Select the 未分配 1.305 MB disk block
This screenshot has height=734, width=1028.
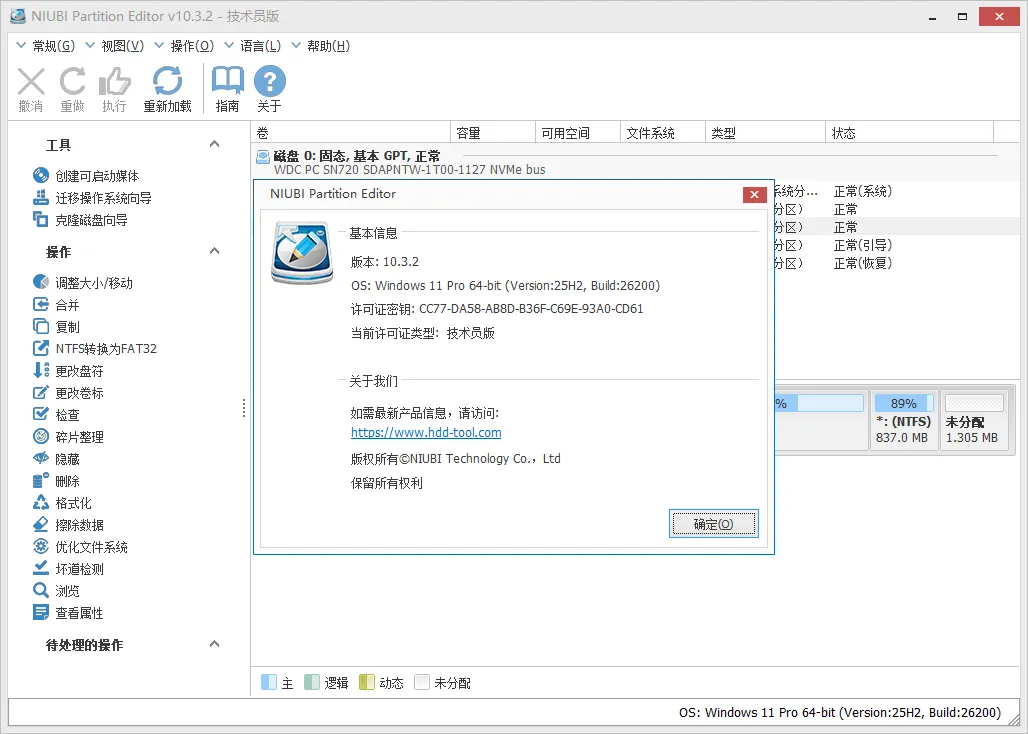[x=974, y=420]
